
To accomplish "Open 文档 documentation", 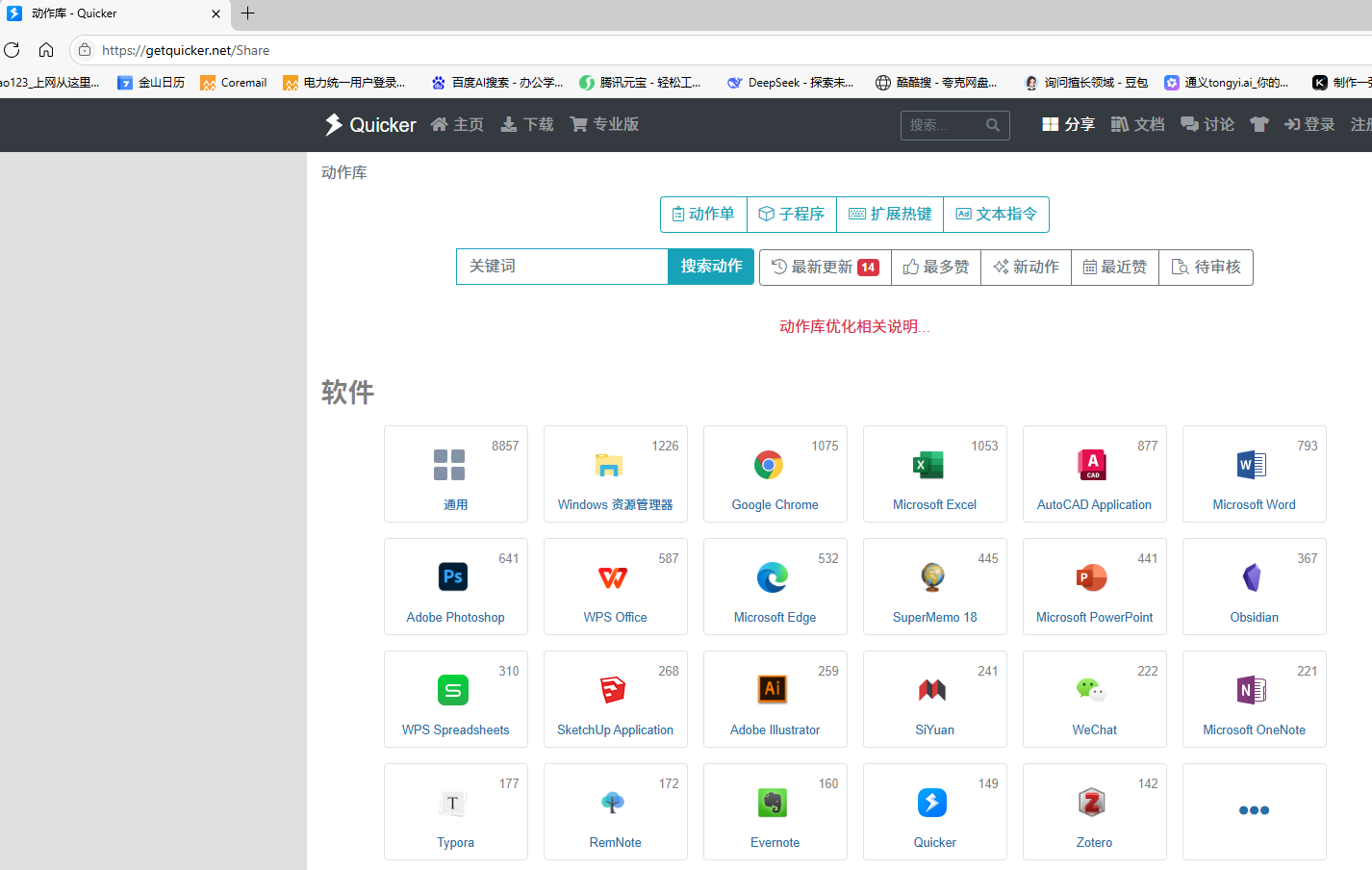I will click(1137, 124).
